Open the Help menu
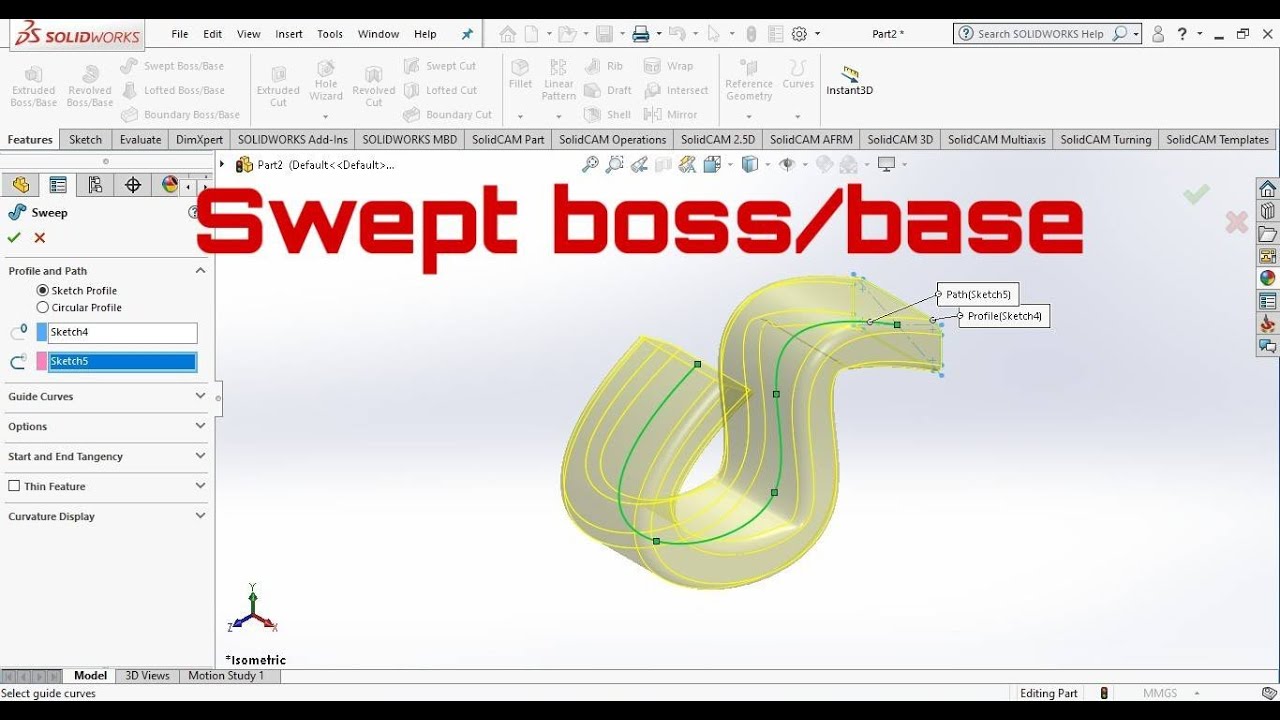 (425, 34)
